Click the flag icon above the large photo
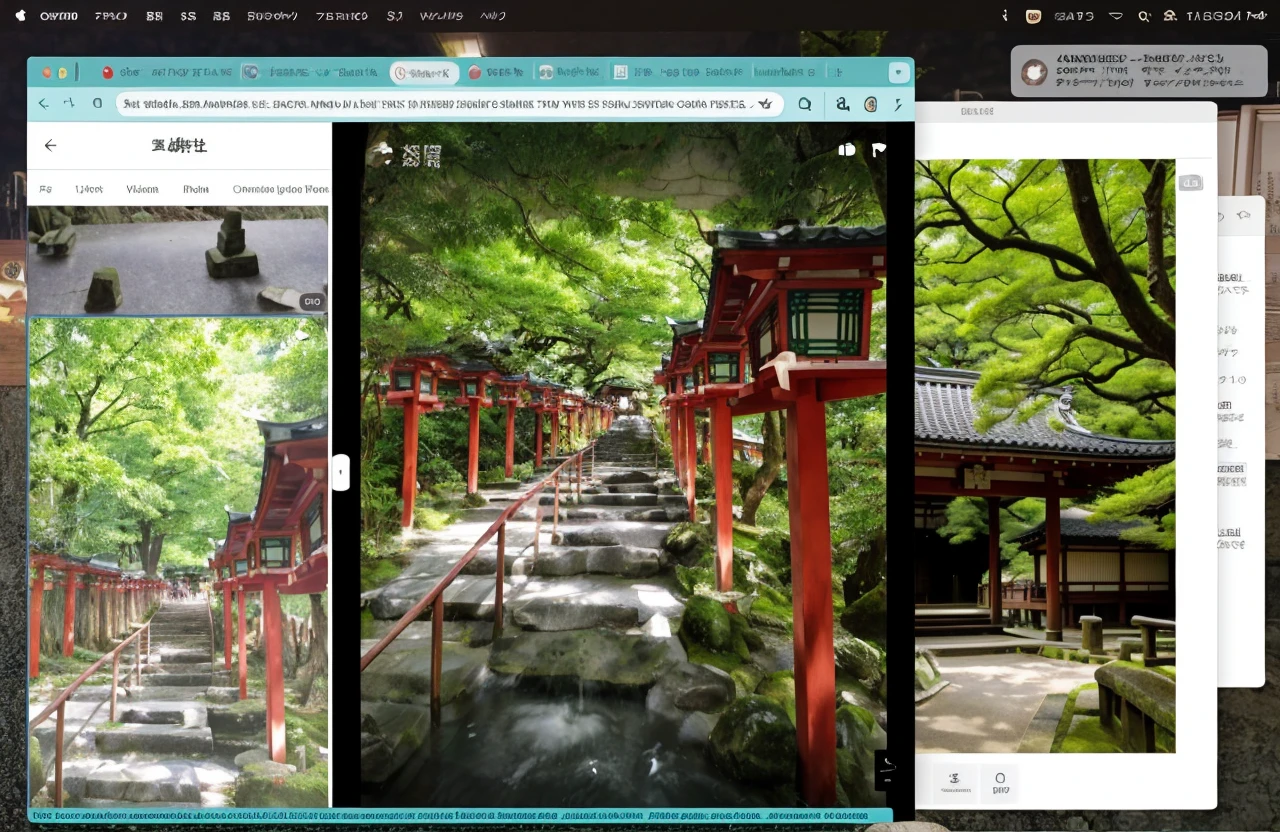1280x832 pixels. (878, 150)
